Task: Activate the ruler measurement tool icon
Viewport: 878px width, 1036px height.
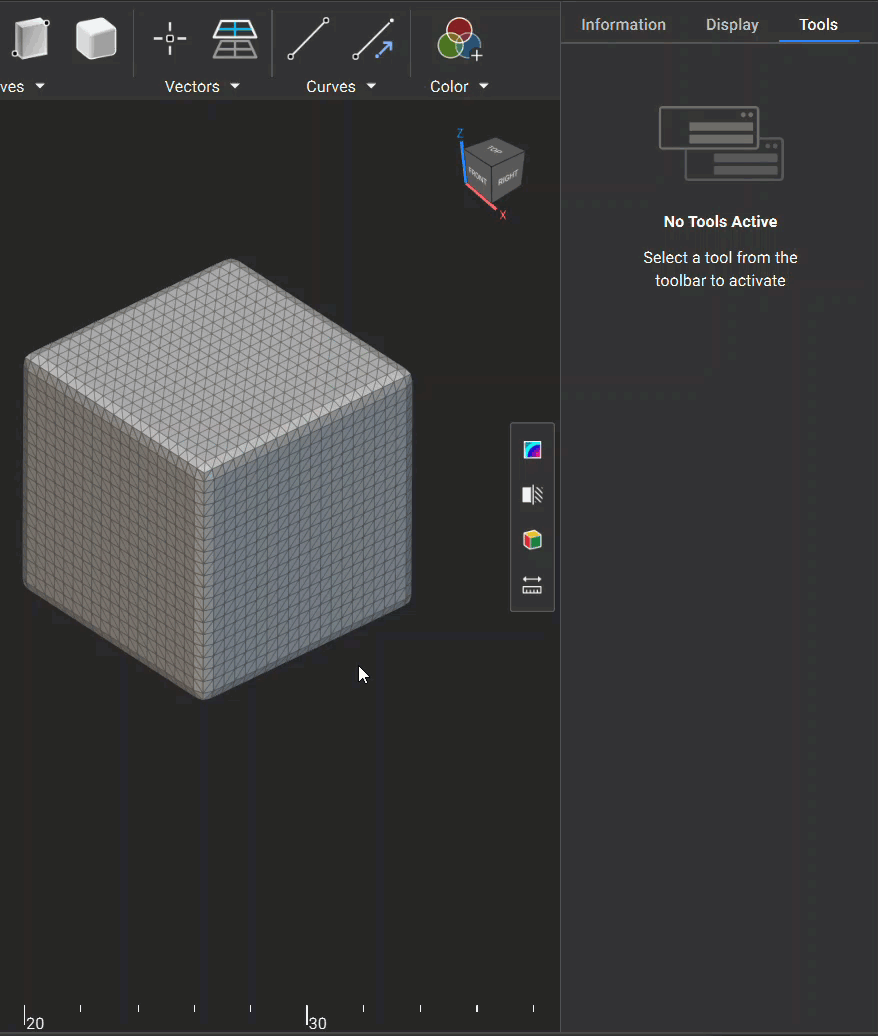Action: (x=532, y=585)
